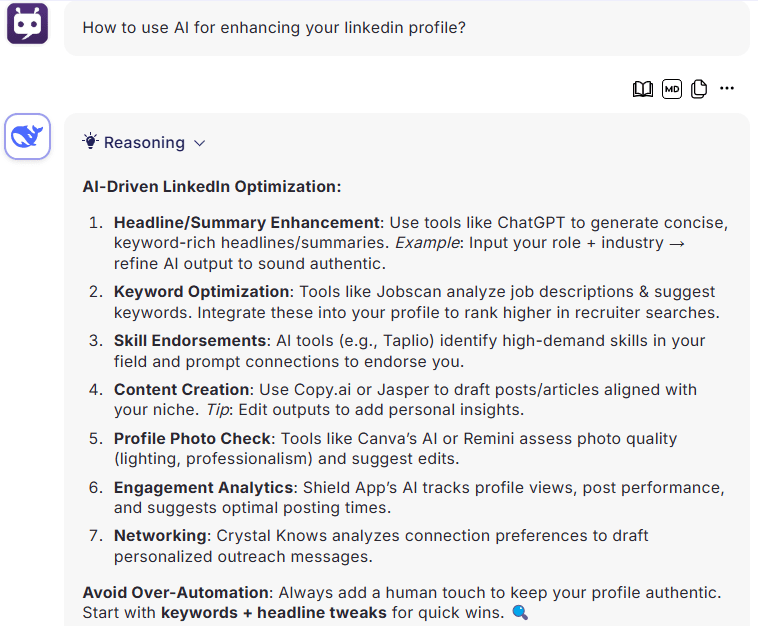Screen dimensions: 758x628
Task: Toggle the Reasoning section label
Action: coord(144,143)
